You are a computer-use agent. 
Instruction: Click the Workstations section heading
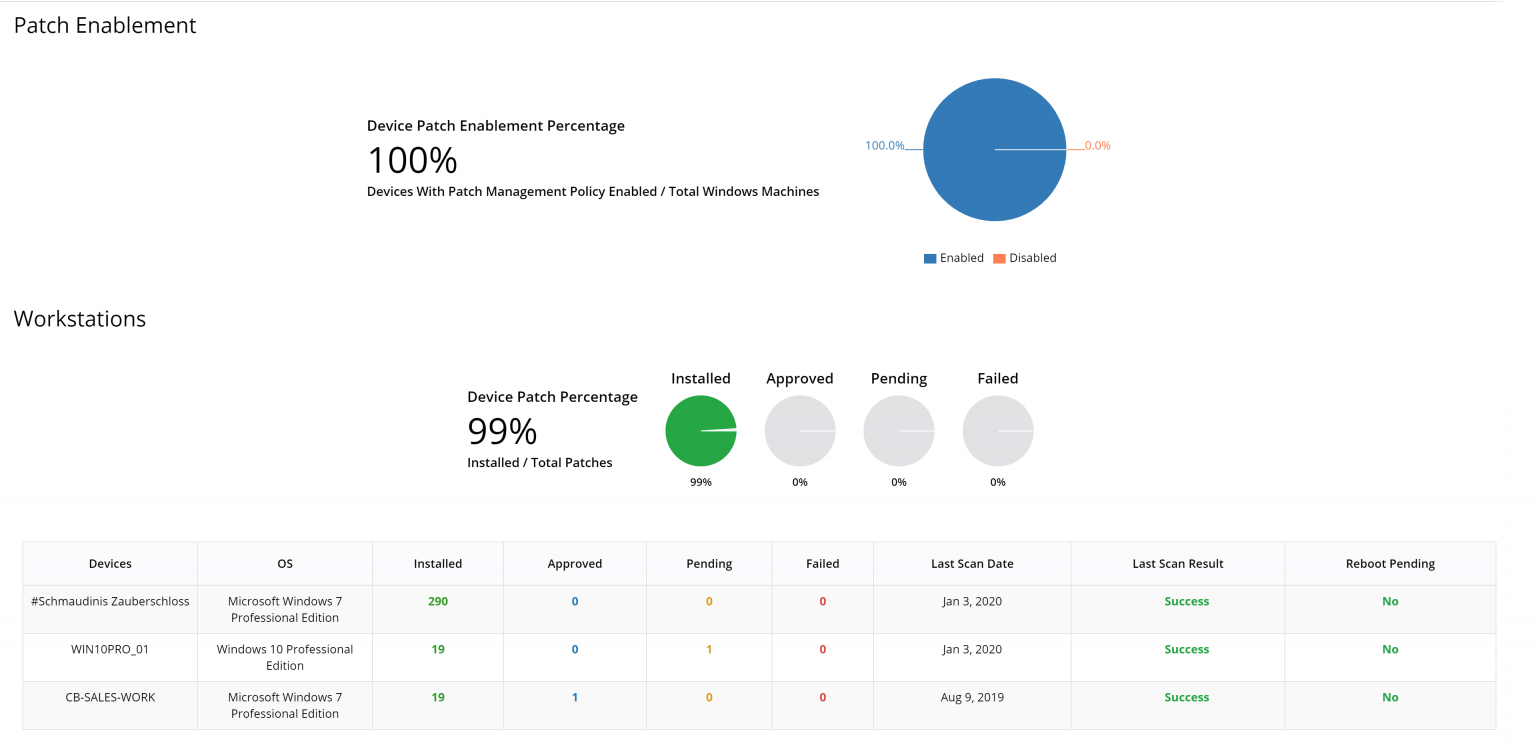click(79, 318)
